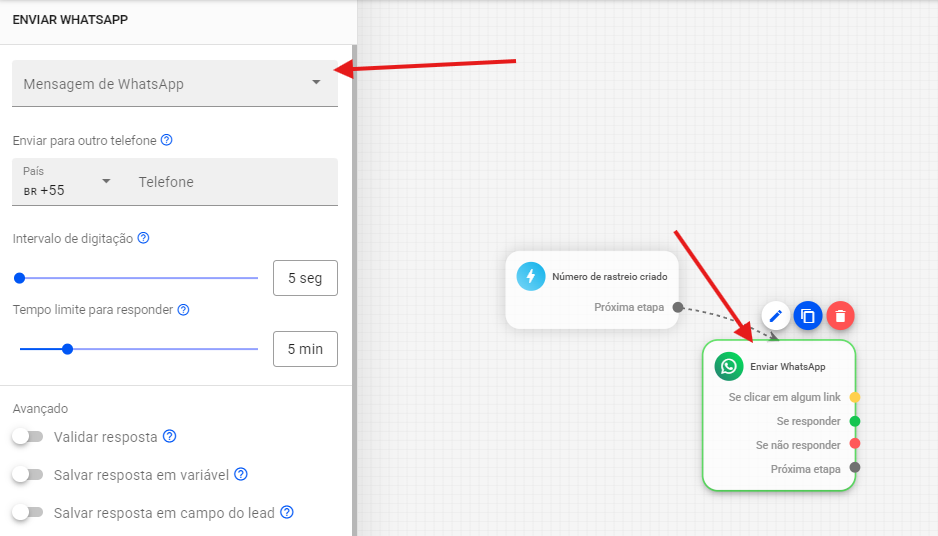Open the Mensagem de WhatsApp dropdown
Image resolution: width=938 pixels, height=536 pixels.
[174, 84]
